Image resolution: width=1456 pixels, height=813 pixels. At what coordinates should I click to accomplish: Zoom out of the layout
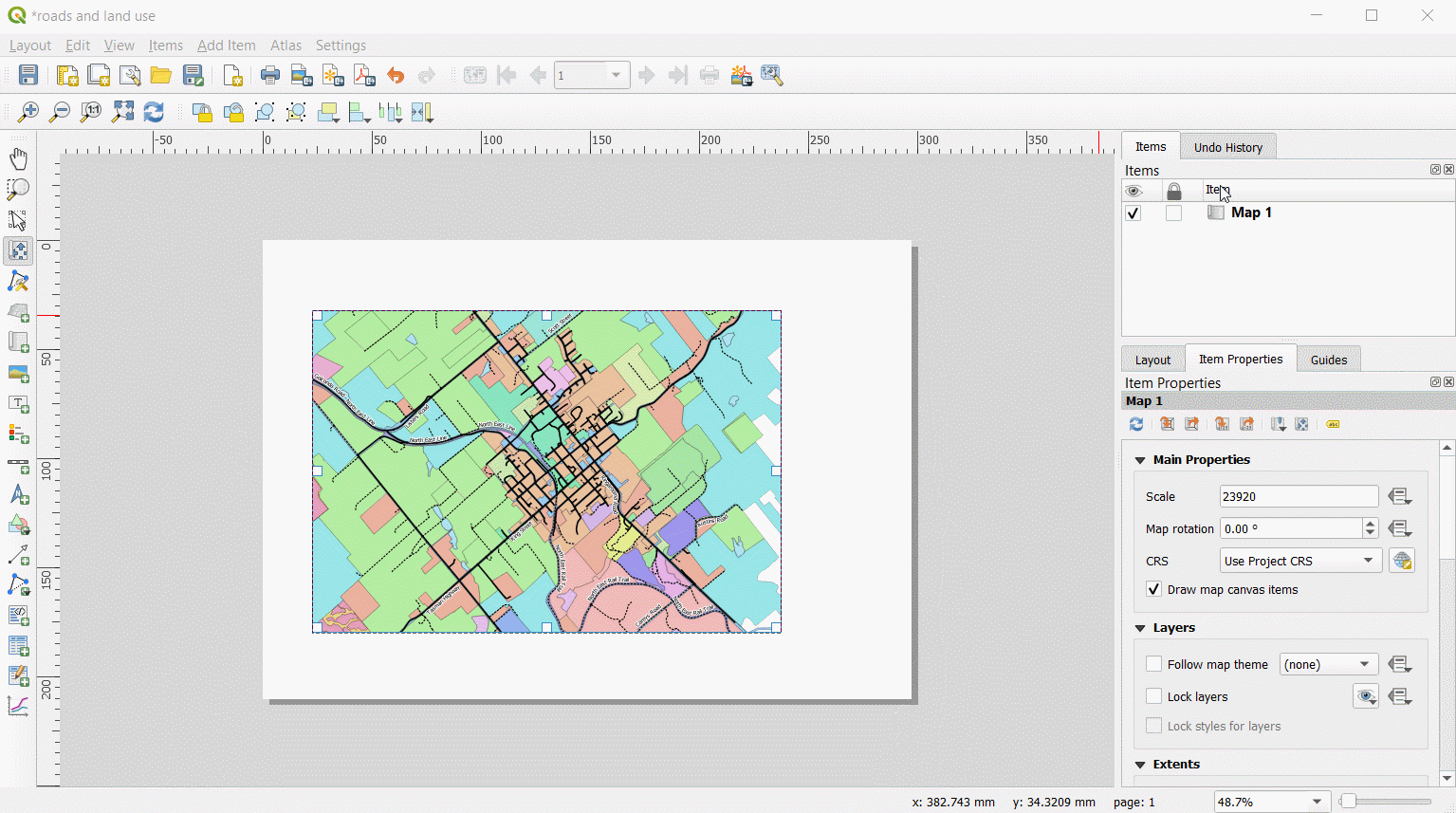[x=60, y=113]
